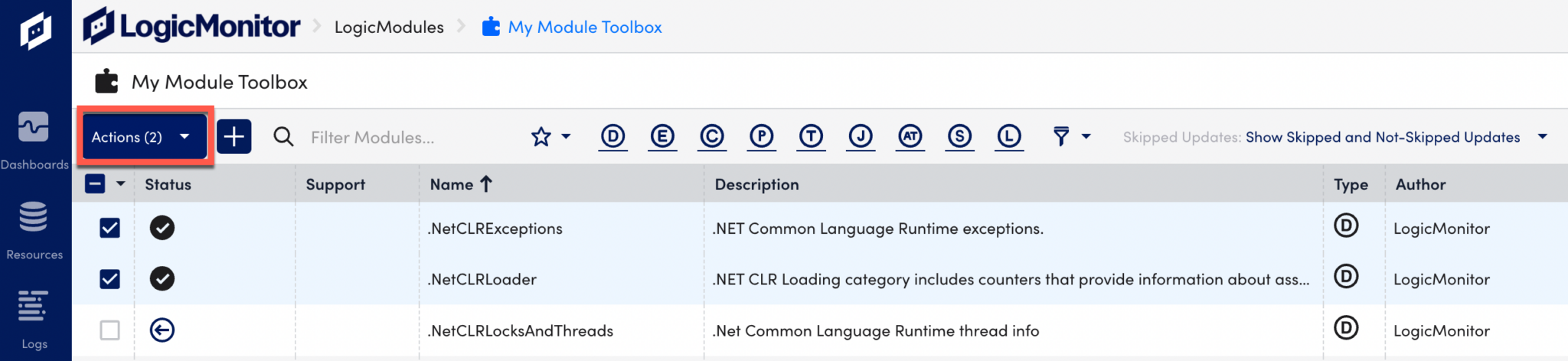Toggle the AT module type filter

point(910,136)
